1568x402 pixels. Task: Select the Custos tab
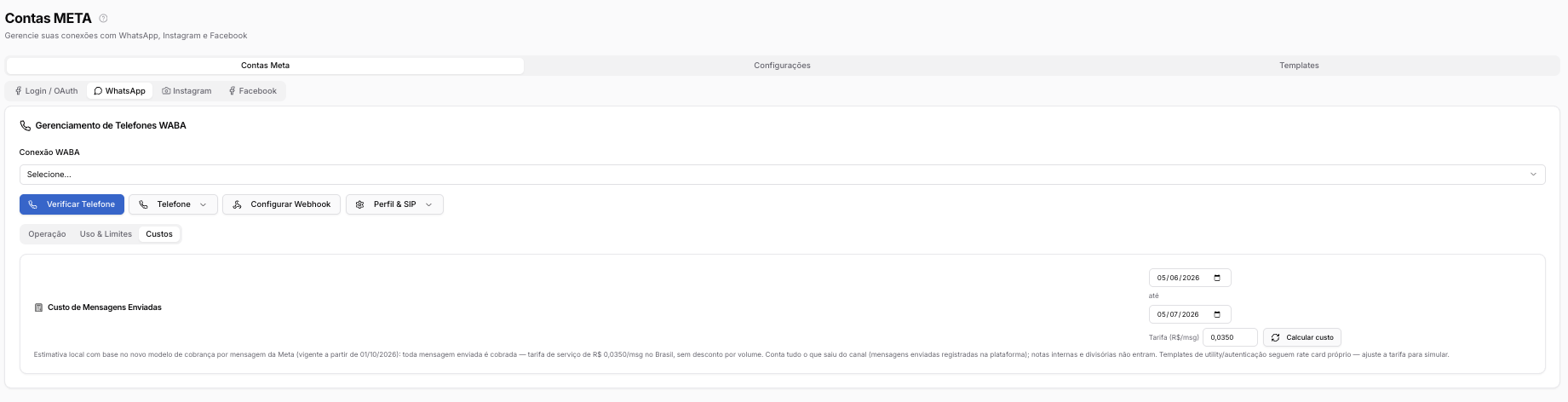159,234
